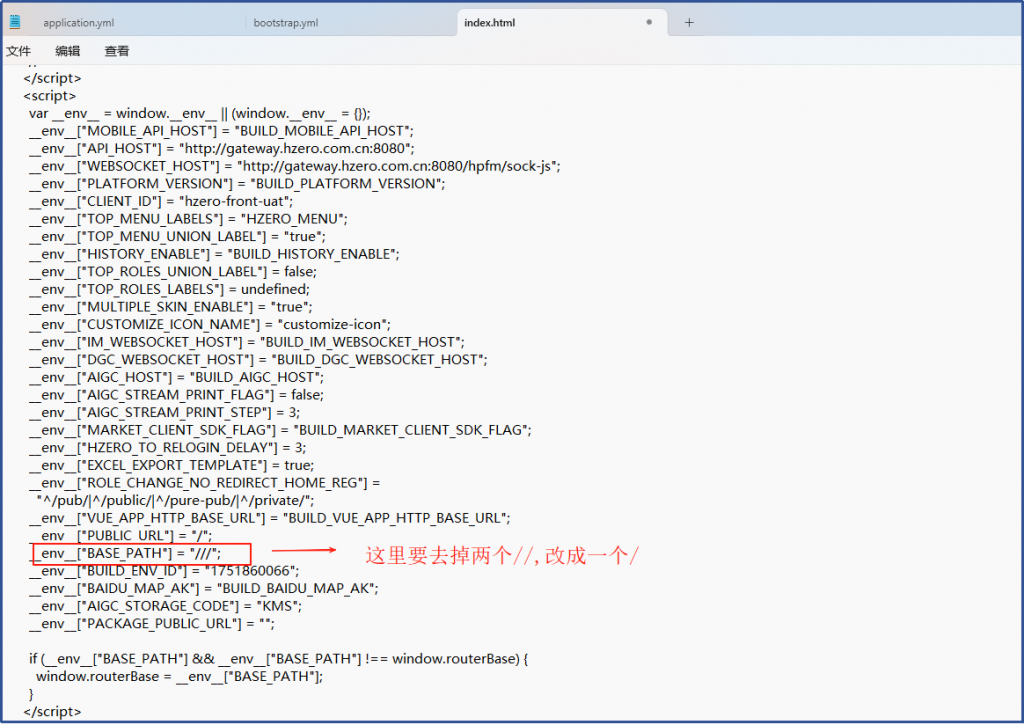Open the 编辑 (Edit) menu
Screen dimensions: 1024x725
click(x=68, y=51)
